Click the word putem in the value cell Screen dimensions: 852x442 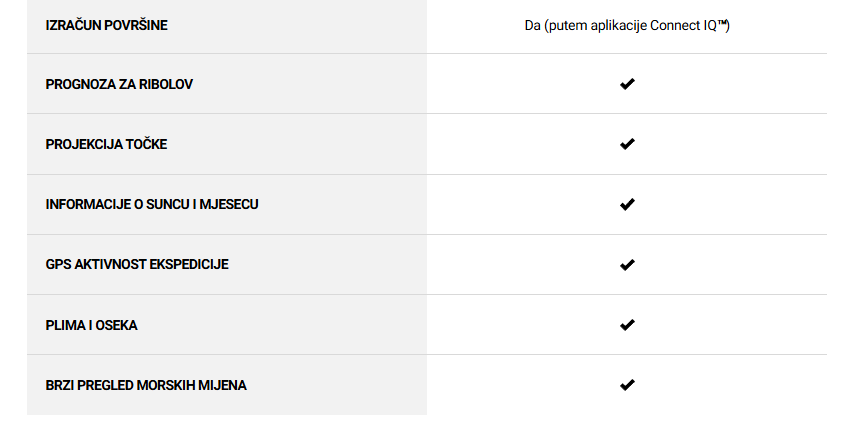point(568,26)
